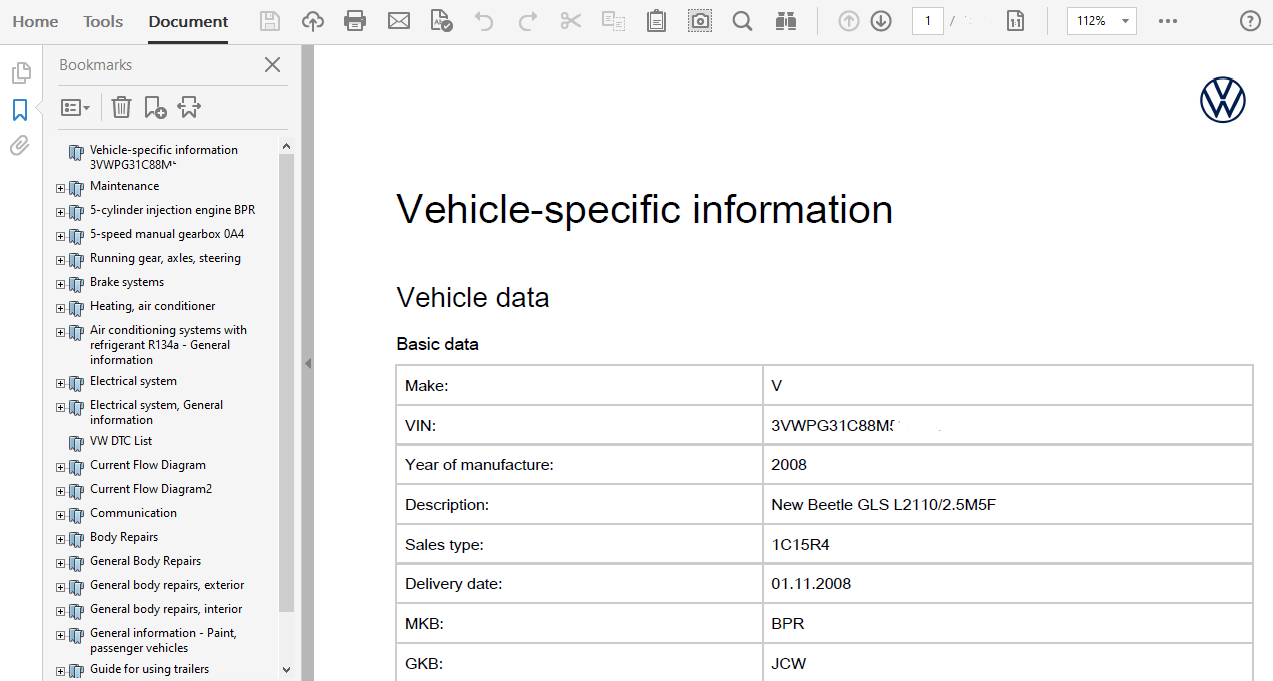Expand the Brake systems bookmark node
The height and width of the screenshot is (681, 1273).
[x=60, y=284]
